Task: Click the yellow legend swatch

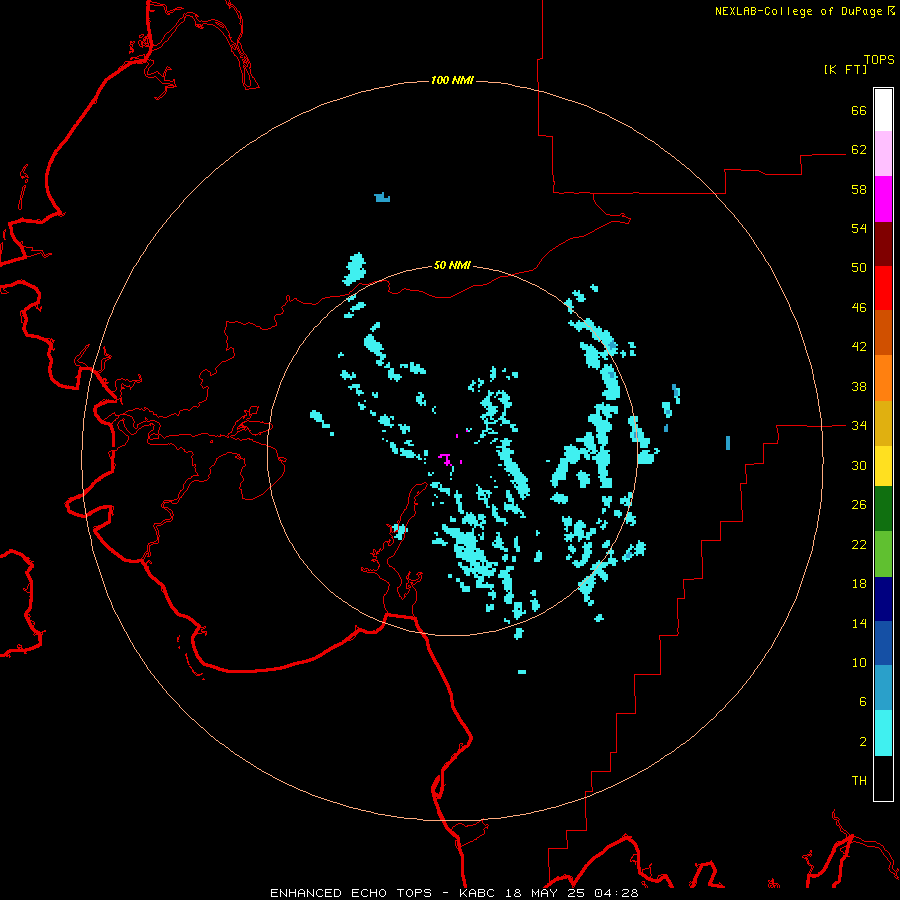Action: 883,466
